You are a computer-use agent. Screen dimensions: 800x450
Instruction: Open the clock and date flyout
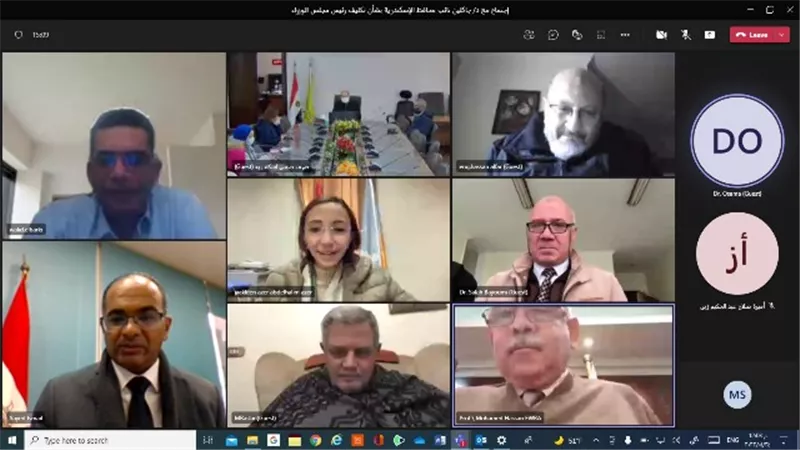pyautogui.click(x=758, y=440)
